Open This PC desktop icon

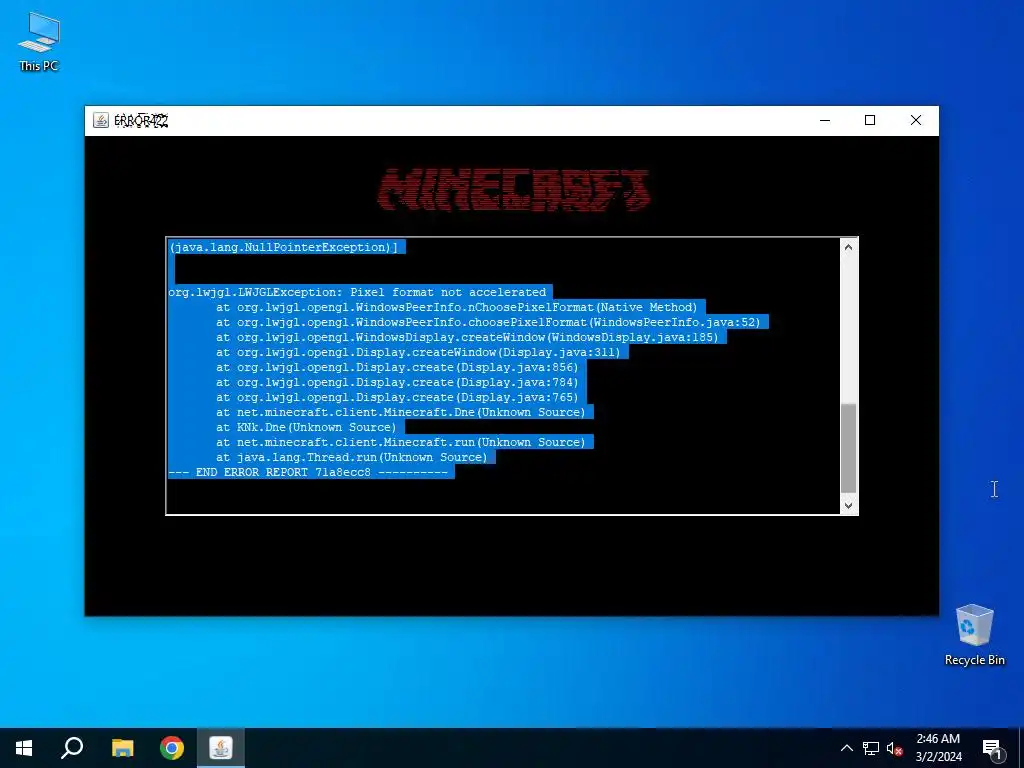tap(39, 42)
